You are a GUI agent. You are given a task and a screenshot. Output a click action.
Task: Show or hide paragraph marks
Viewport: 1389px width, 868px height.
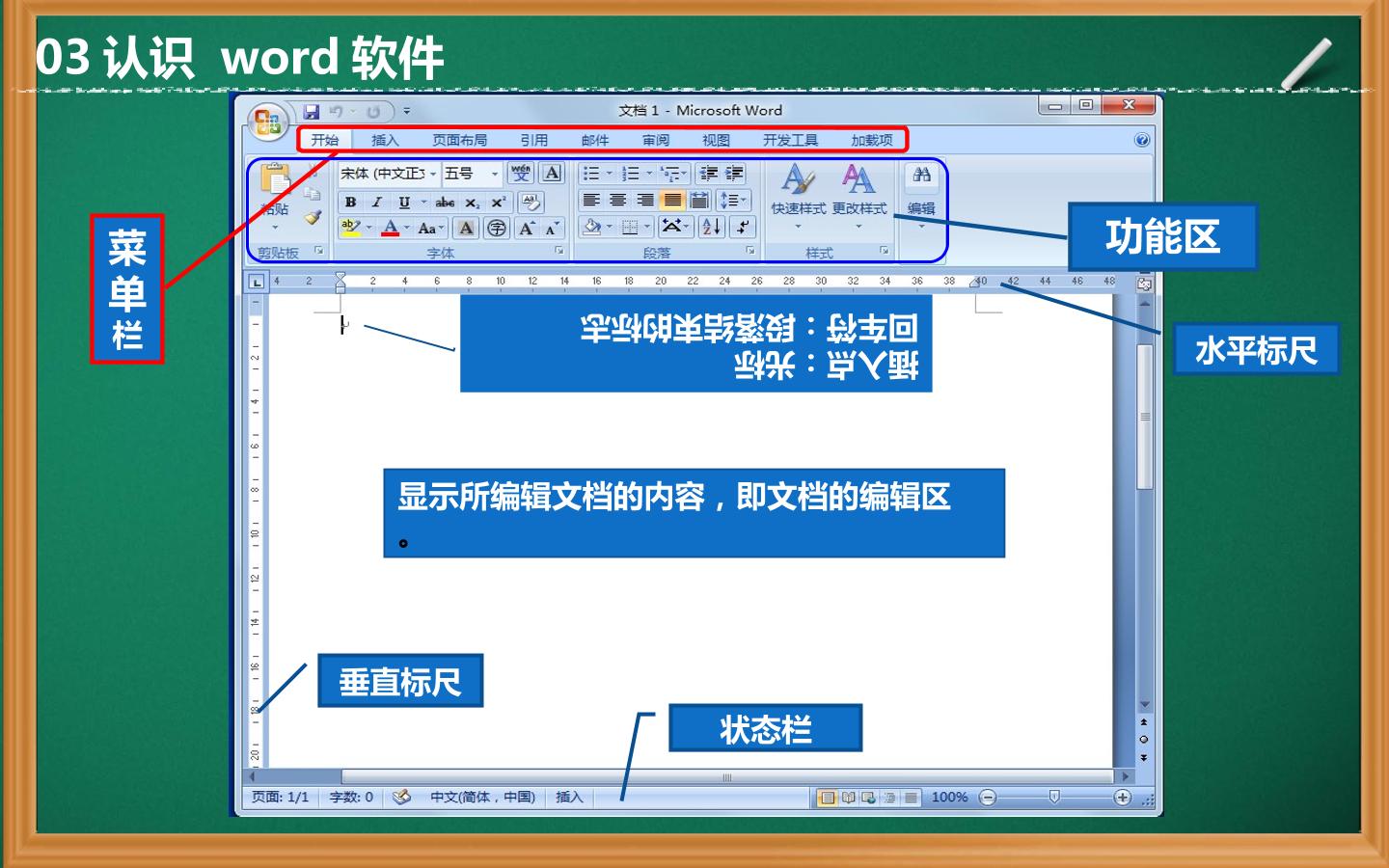tap(742, 228)
